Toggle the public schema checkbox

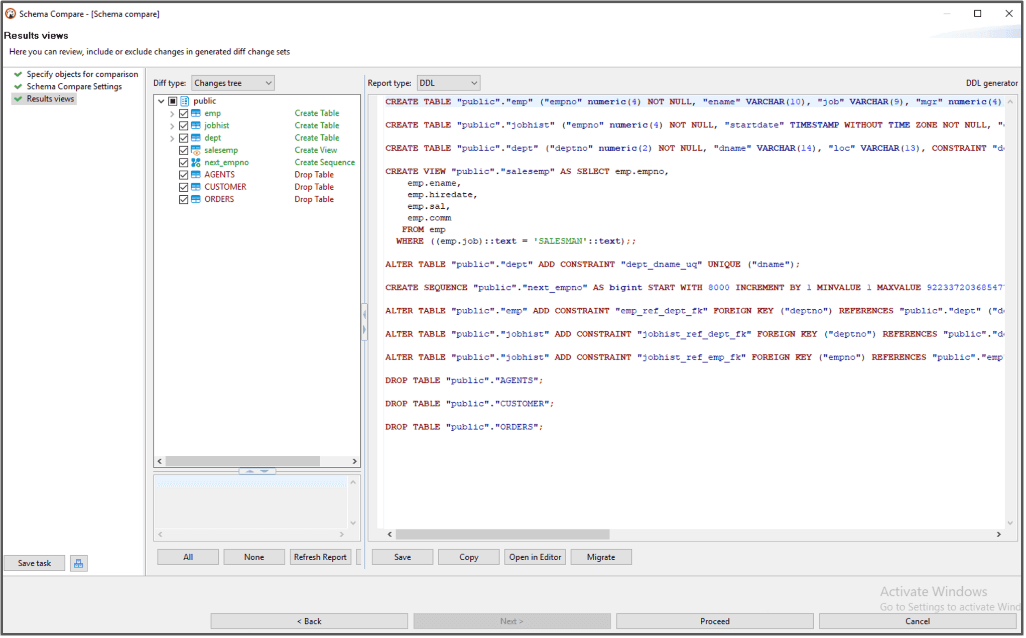click(172, 101)
